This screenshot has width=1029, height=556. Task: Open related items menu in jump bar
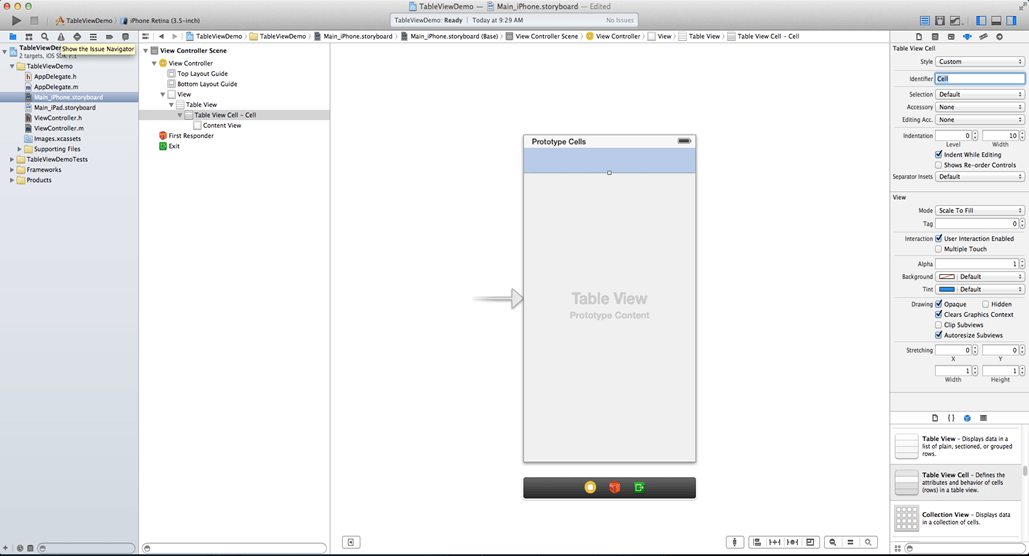146,37
